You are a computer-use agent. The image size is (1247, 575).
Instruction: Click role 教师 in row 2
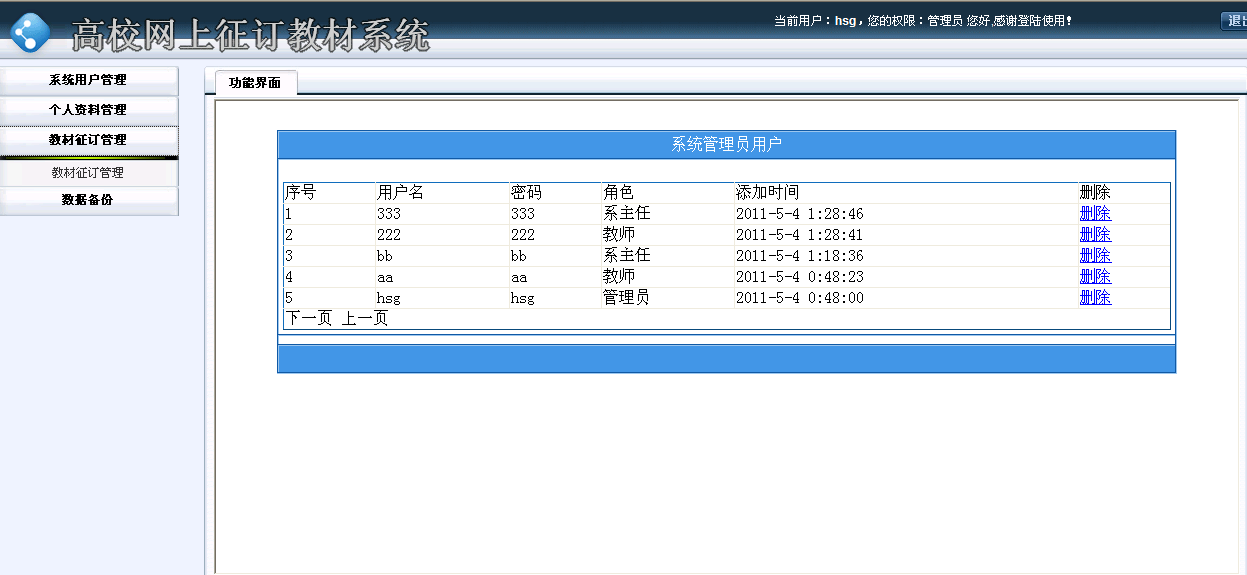click(618, 235)
